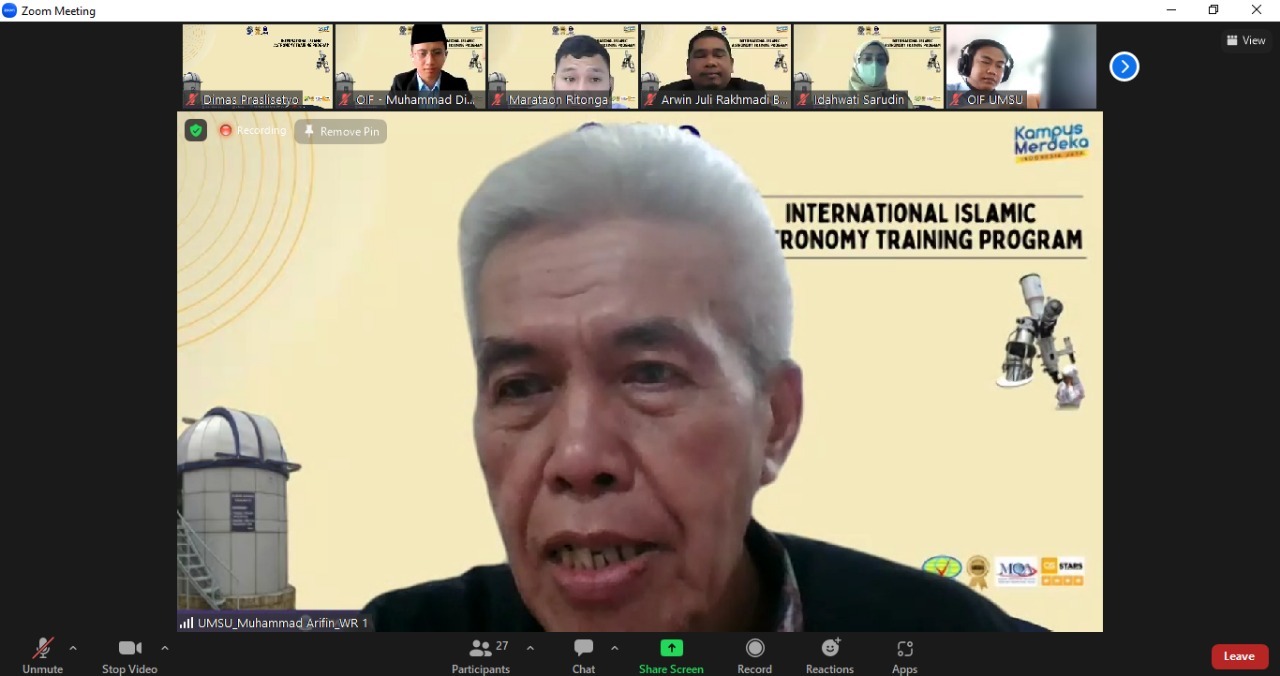Stop Video camera toggle
1280x676 pixels.
pos(129,655)
